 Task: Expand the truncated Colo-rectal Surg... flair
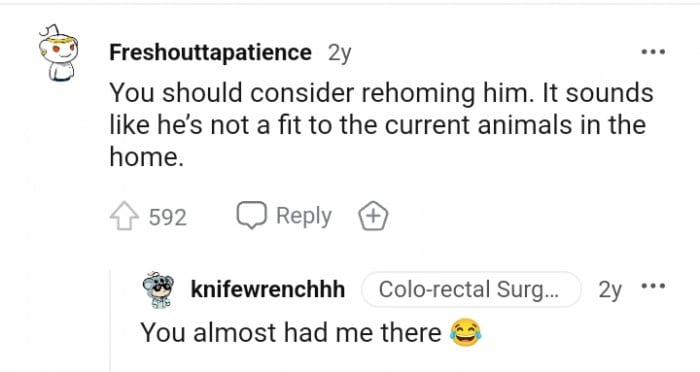471,289
